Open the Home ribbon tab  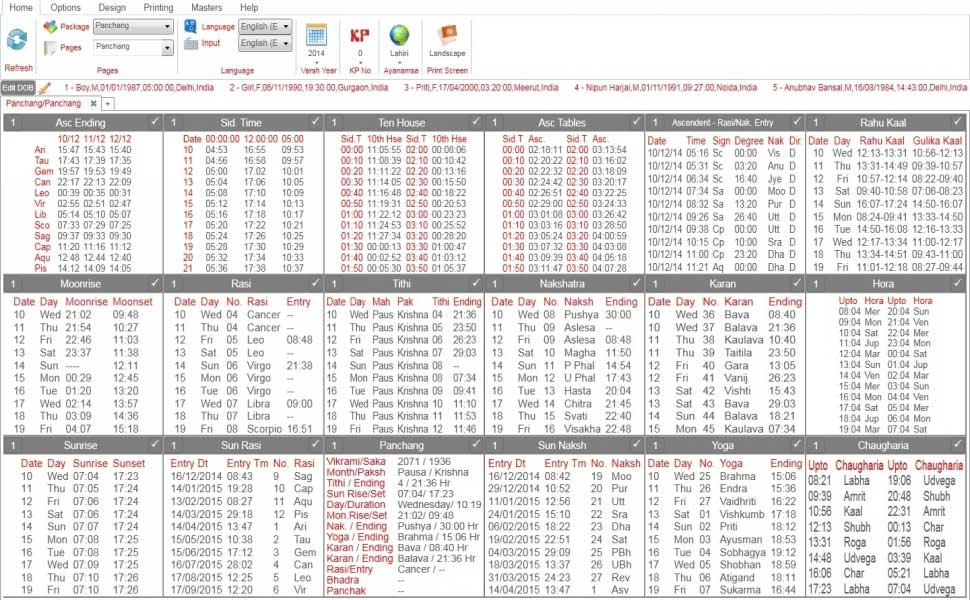point(21,7)
